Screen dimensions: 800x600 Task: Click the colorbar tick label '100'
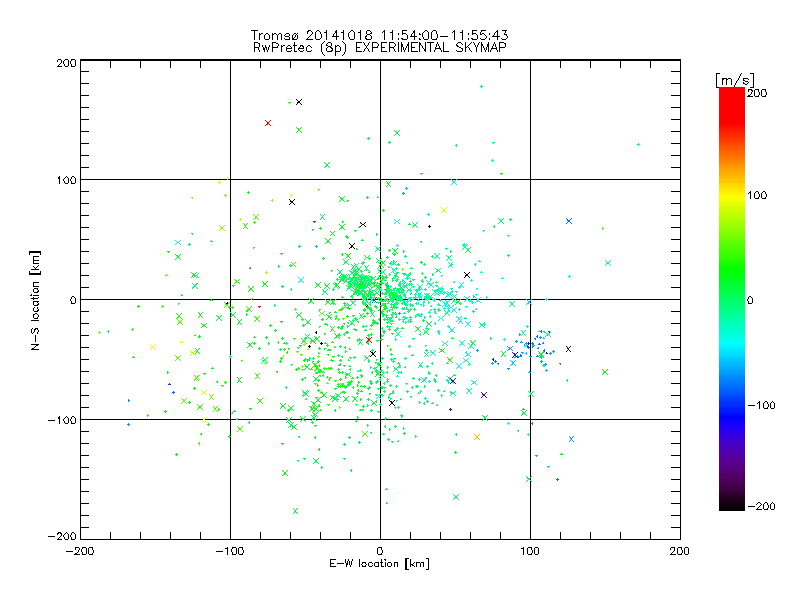pyautogui.click(x=757, y=195)
